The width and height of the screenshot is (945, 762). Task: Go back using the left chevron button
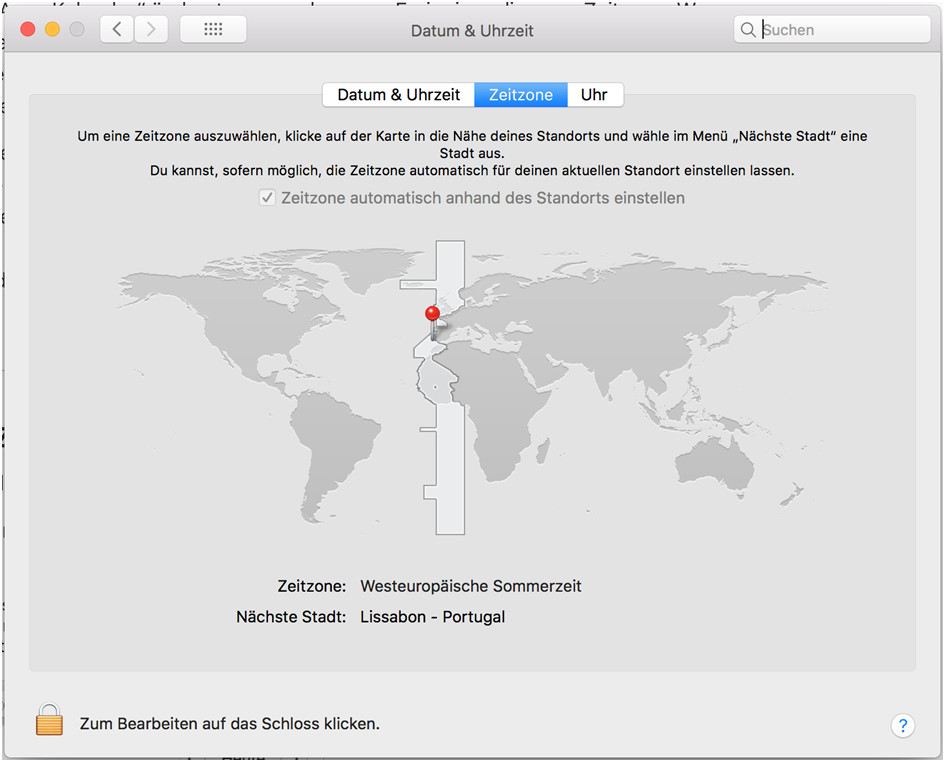pos(117,30)
